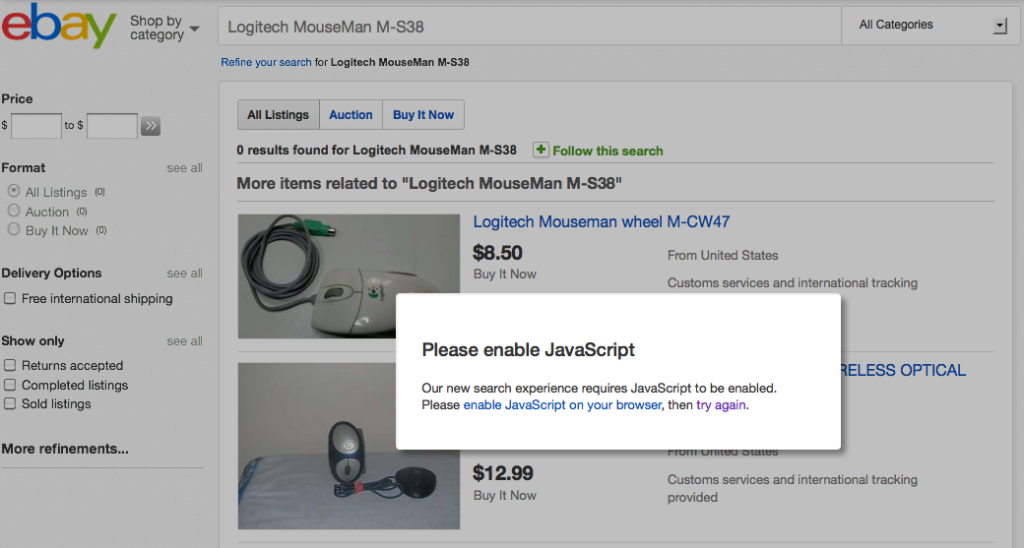Select the All Listings radio button
The image size is (1024, 548).
(x=14, y=191)
